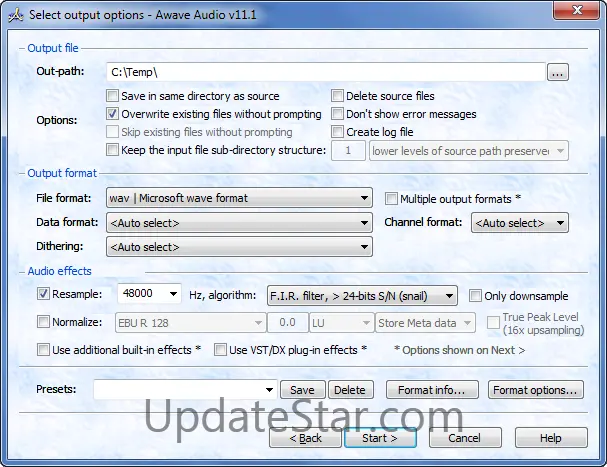
Task: Open the Data format dropdown
Action: pos(239,223)
